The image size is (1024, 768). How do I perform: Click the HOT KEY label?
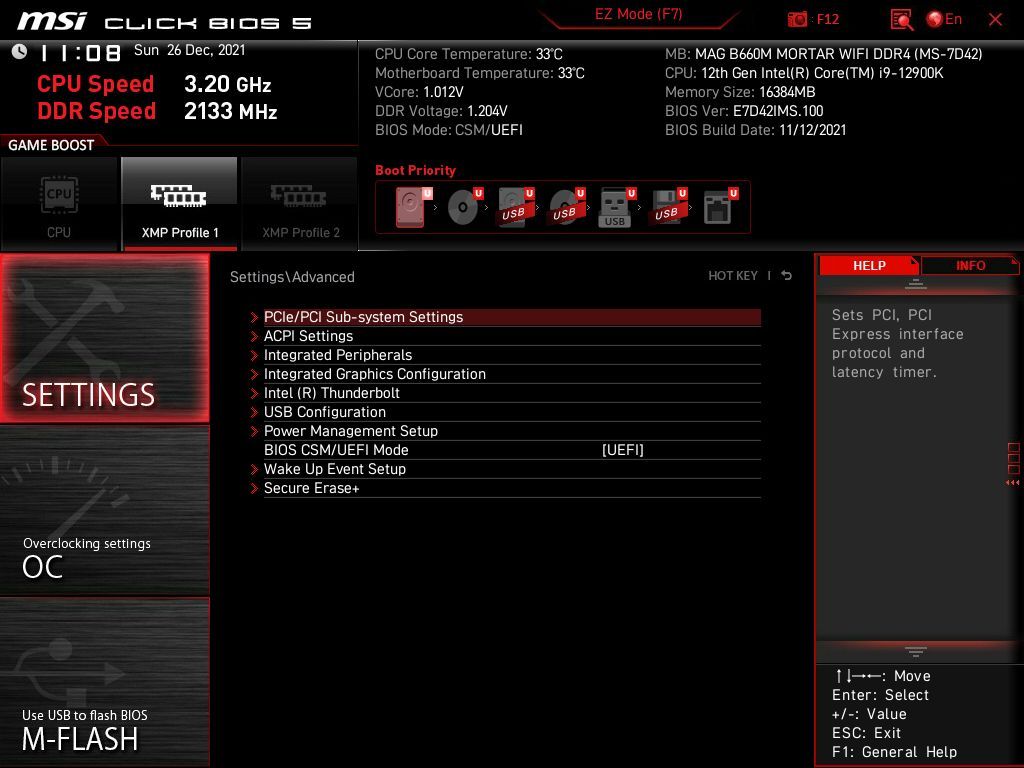732,276
